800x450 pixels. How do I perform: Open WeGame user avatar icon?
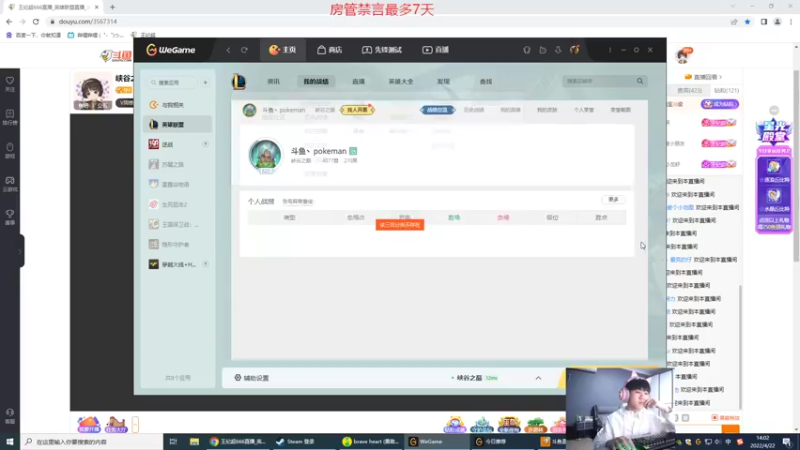coord(574,50)
